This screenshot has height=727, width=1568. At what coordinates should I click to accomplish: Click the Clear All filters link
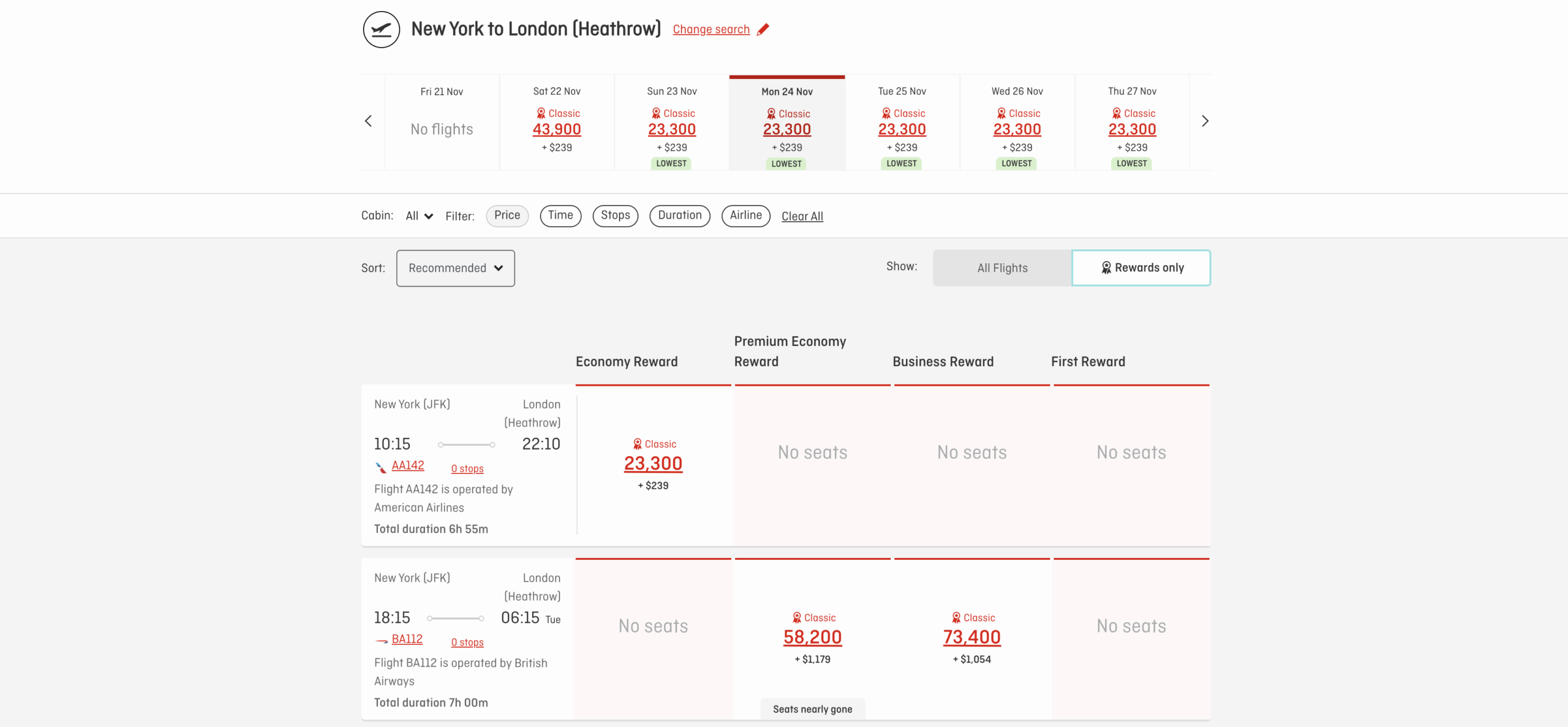click(x=802, y=216)
